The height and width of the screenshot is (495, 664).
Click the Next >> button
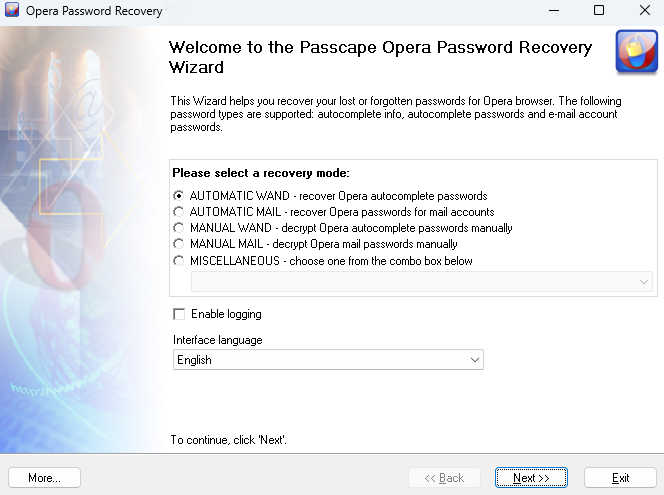[x=531, y=478]
